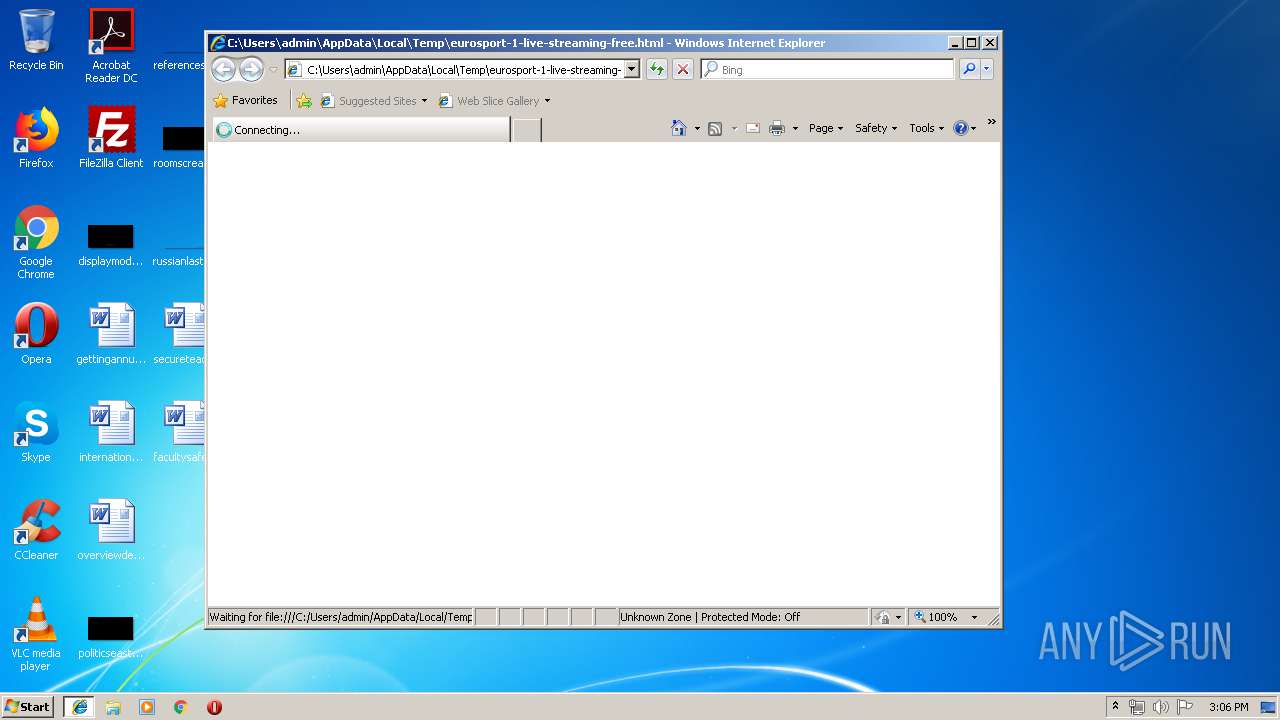Open the Tools menu

coord(927,128)
